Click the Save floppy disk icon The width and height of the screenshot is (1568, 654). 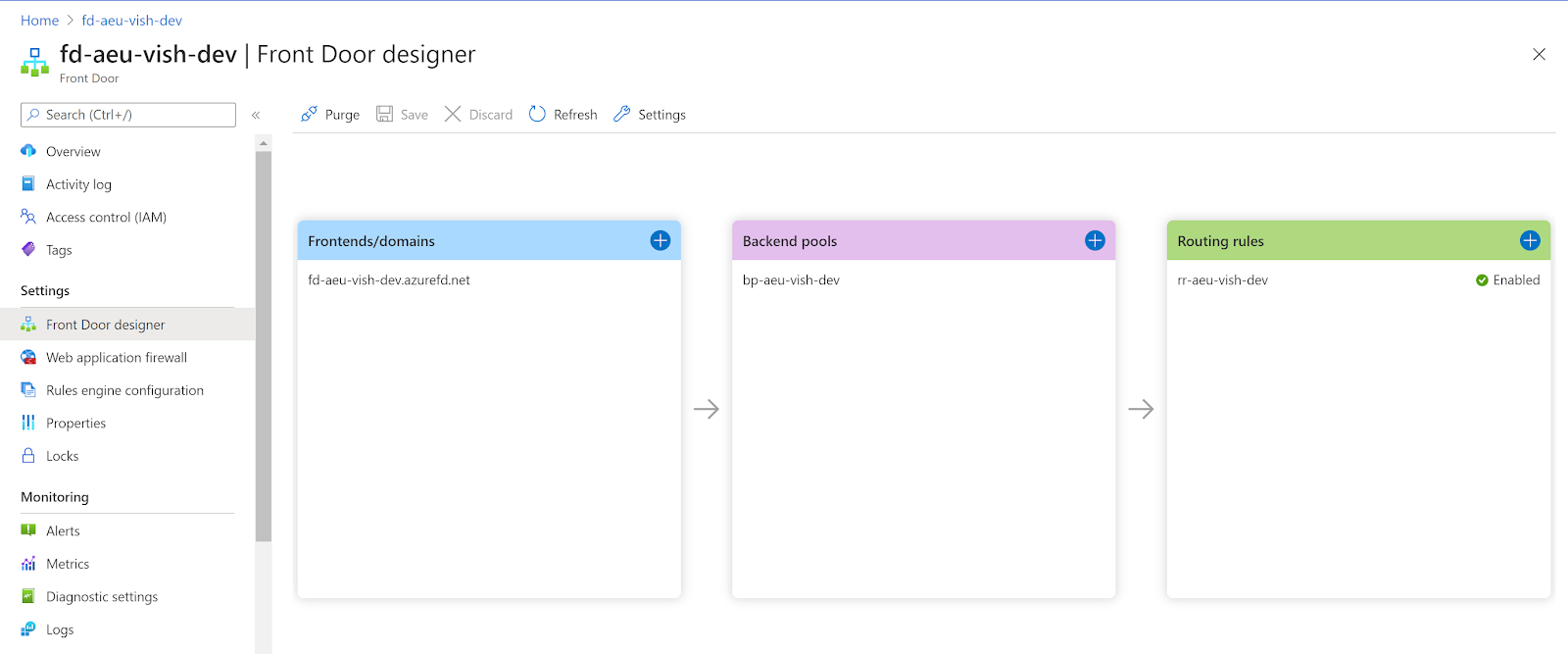(x=384, y=114)
